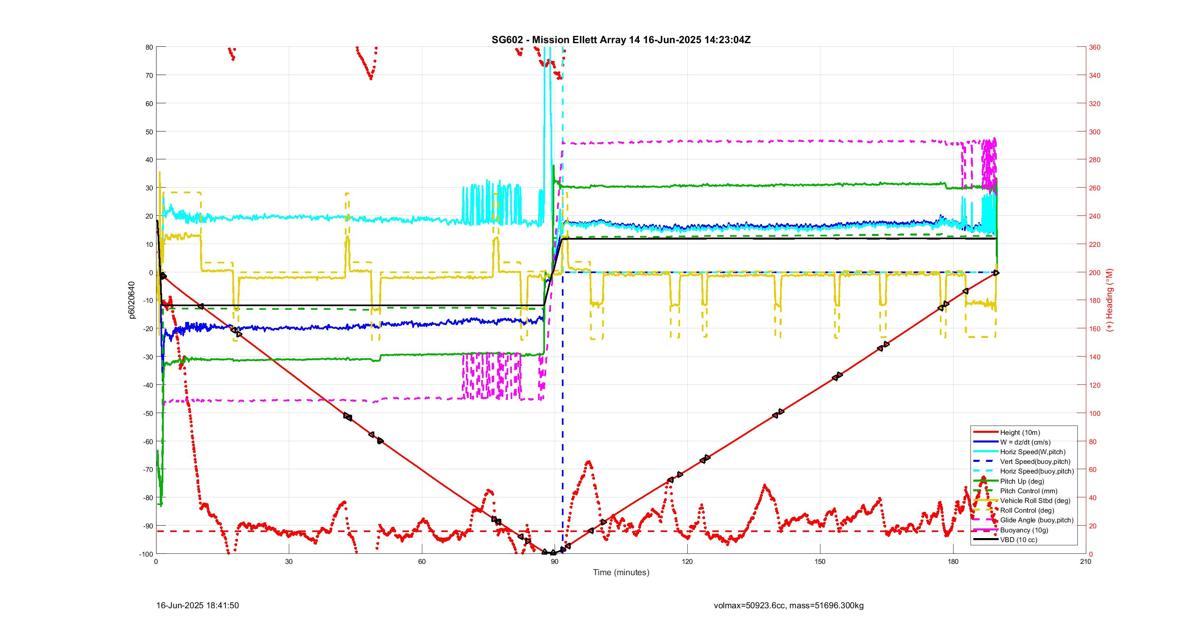Click the '-50' tick on the left axis
Image resolution: width=1200 pixels, height=622 pixels.
click(147, 413)
